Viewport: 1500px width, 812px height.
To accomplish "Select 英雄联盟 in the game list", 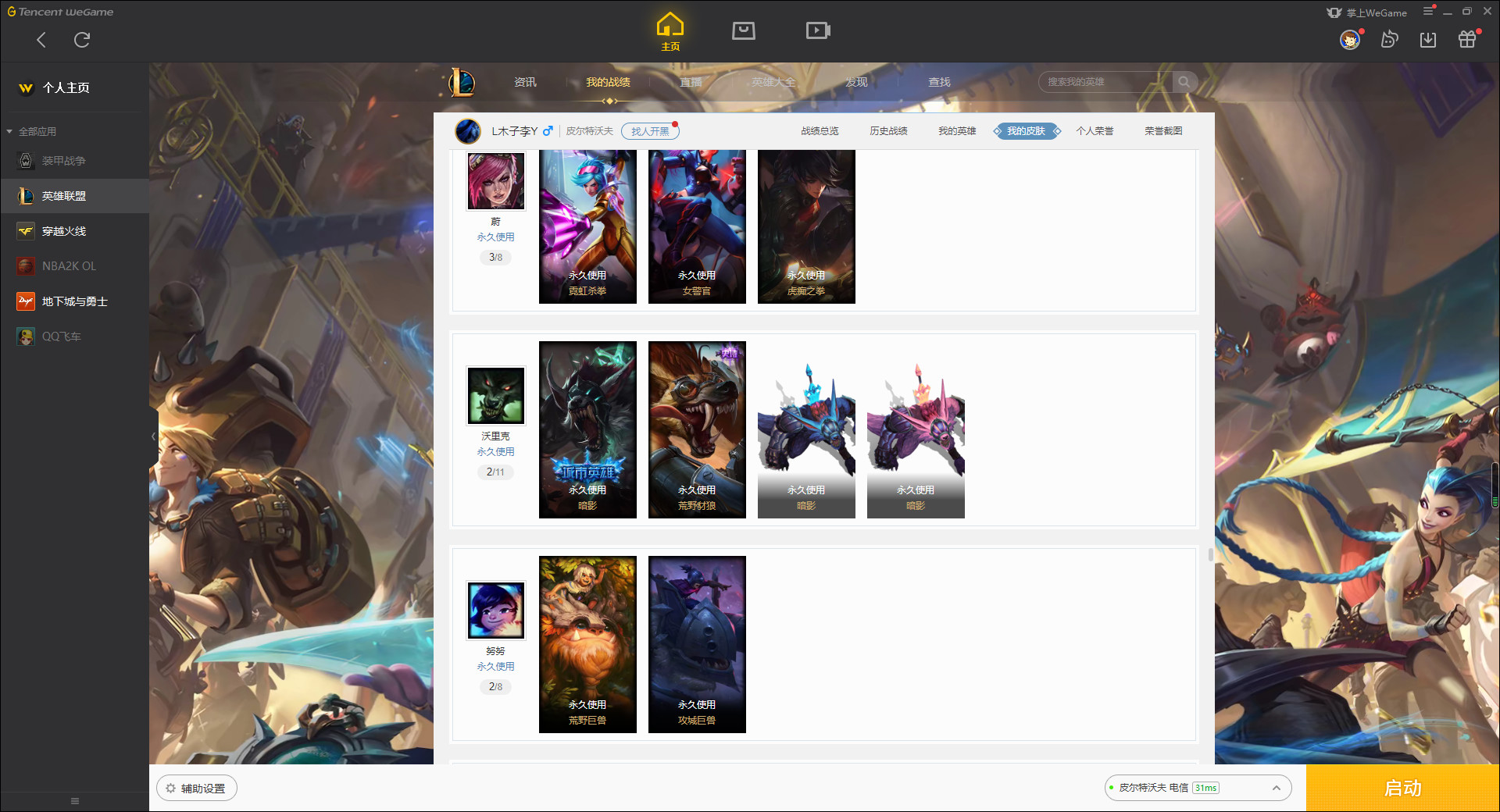I will (74, 196).
